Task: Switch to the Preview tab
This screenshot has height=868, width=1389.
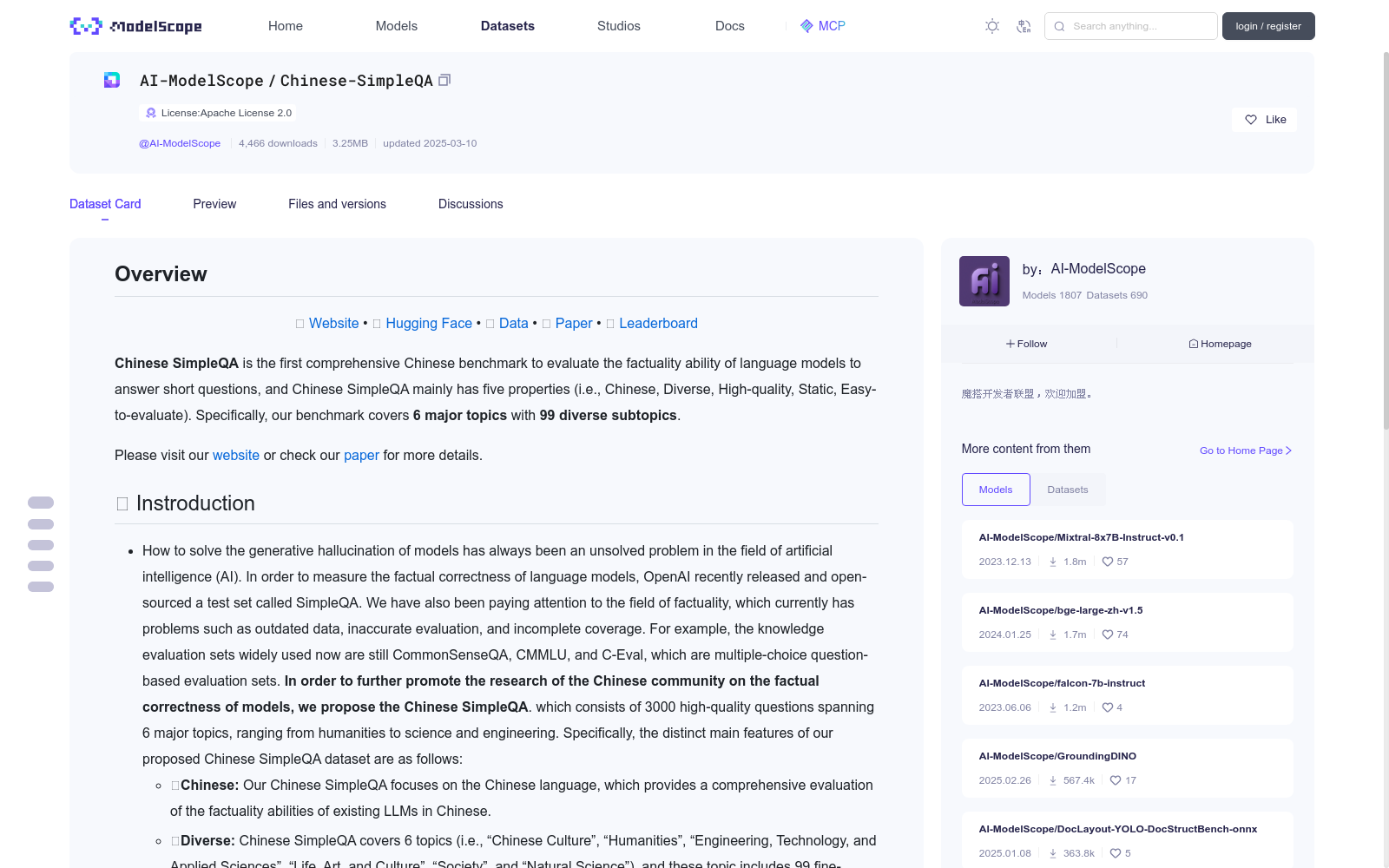Action: [214, 204]
